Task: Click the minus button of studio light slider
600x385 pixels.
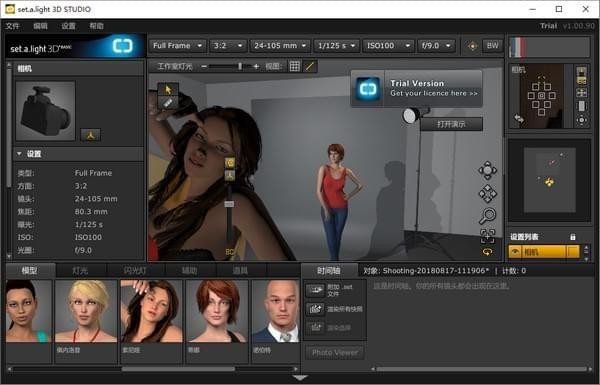Action: [x=204, y=67]
